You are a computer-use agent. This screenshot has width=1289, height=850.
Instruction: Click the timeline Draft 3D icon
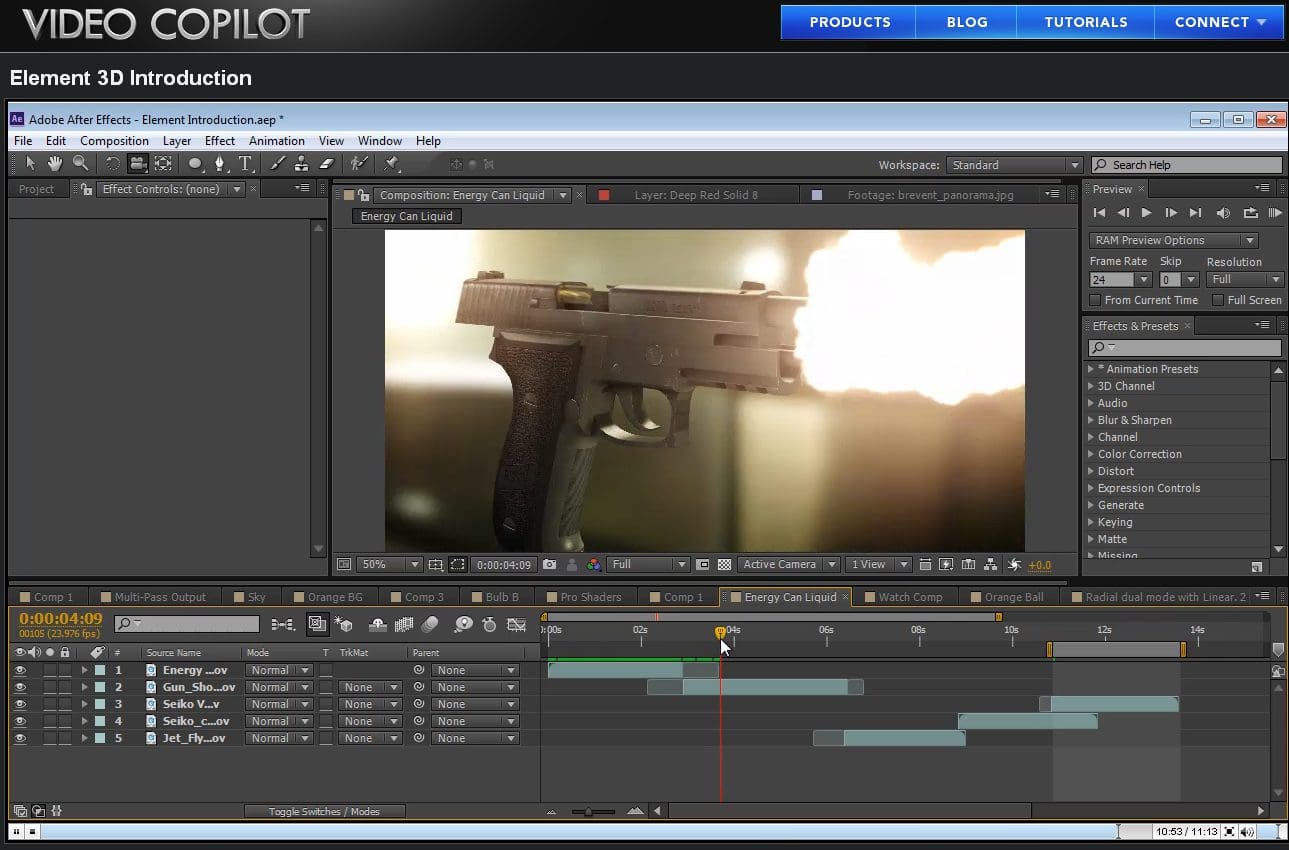tap(345, 624)
